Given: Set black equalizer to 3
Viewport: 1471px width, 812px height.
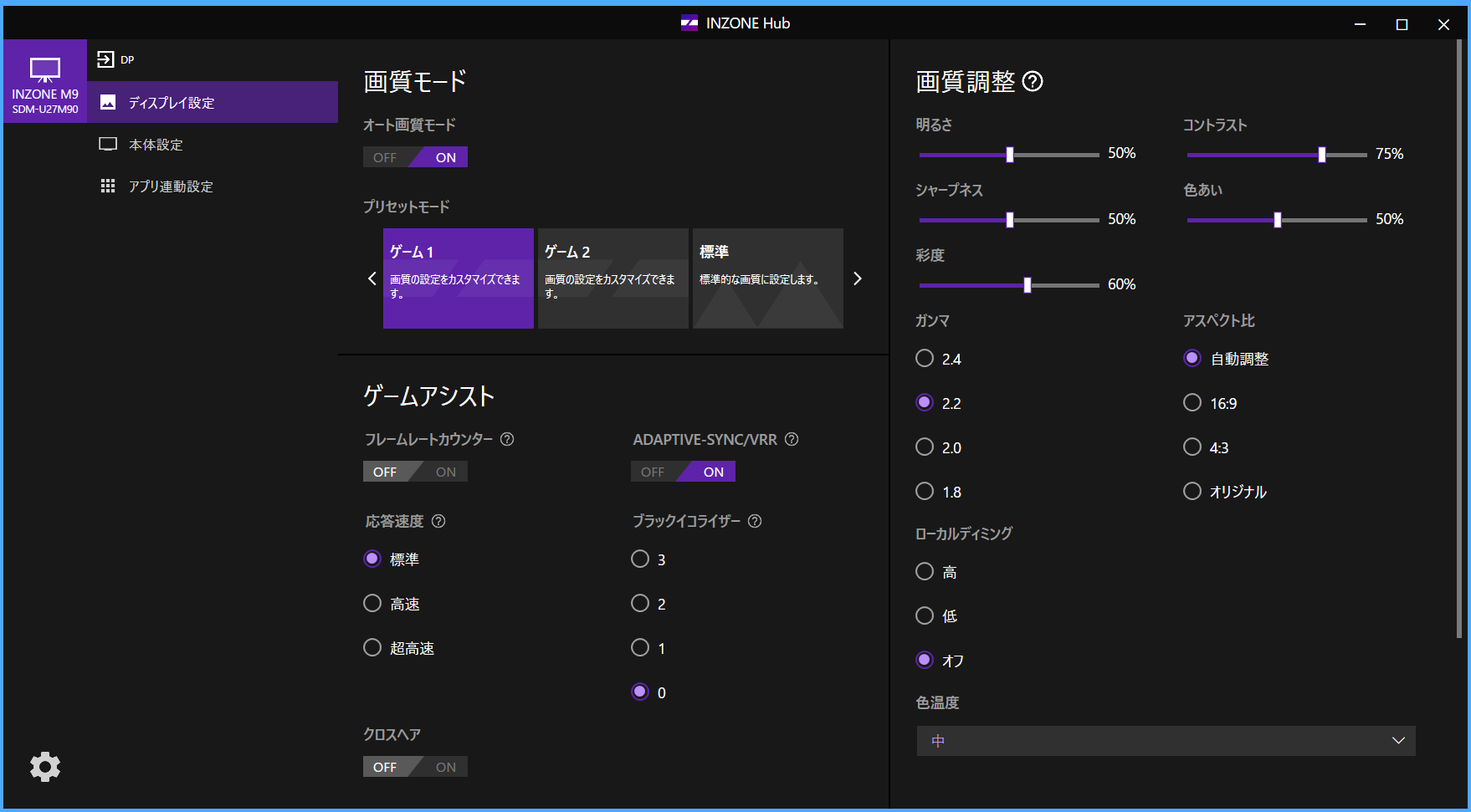Looking at the screenshot, I should pyautogui.click(x=640, y=559).
